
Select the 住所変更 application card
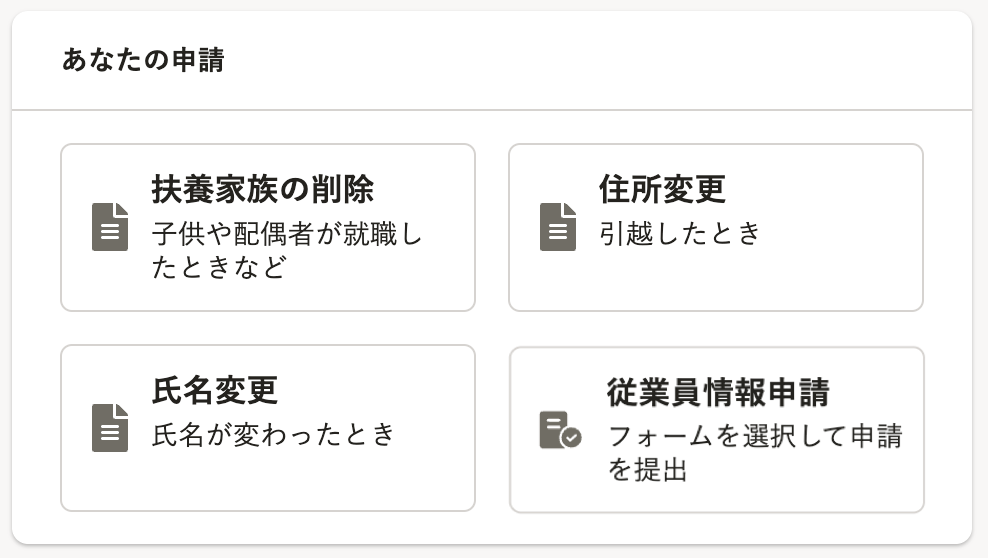click(x=716, y=227)
